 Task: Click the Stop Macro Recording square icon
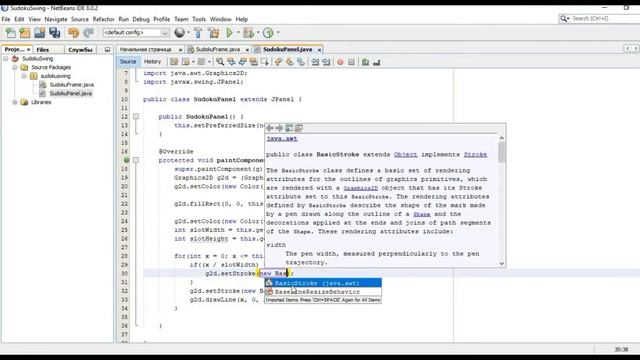pos(351,62)
